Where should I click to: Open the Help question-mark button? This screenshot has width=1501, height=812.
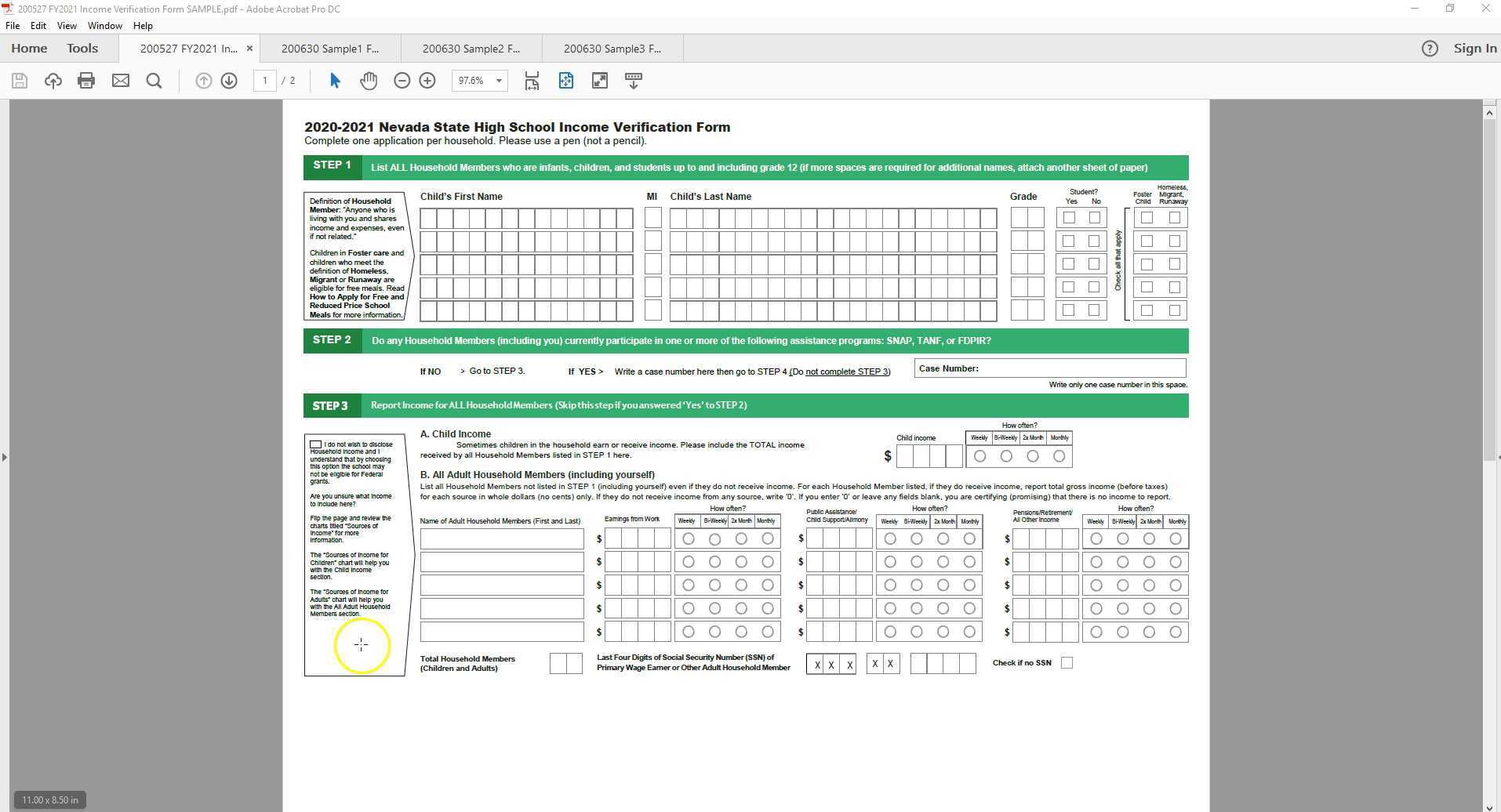click(1430, 48)
